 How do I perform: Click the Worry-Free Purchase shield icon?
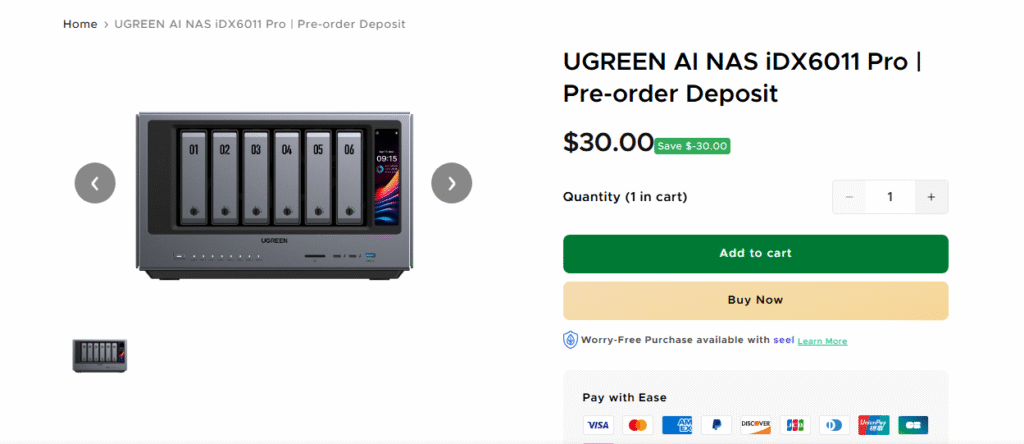pos(571,340)
